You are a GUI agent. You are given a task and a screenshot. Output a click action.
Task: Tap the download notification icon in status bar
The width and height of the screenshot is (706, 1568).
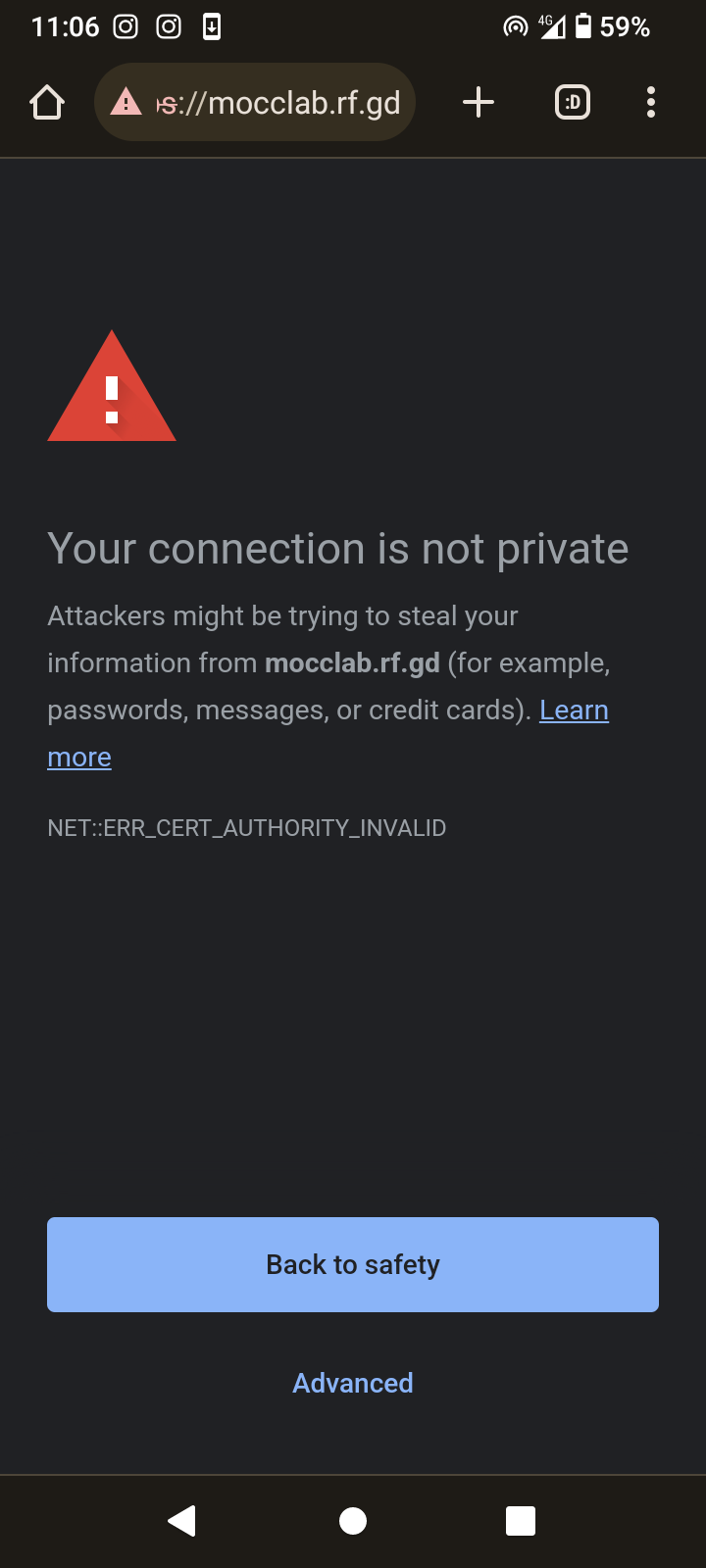212,26
